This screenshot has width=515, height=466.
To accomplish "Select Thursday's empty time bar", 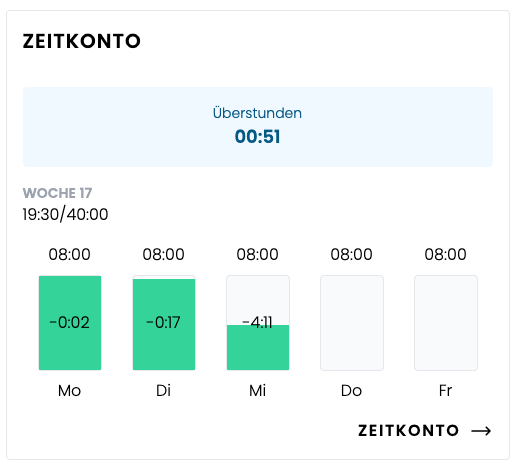I will coord(352,323).
